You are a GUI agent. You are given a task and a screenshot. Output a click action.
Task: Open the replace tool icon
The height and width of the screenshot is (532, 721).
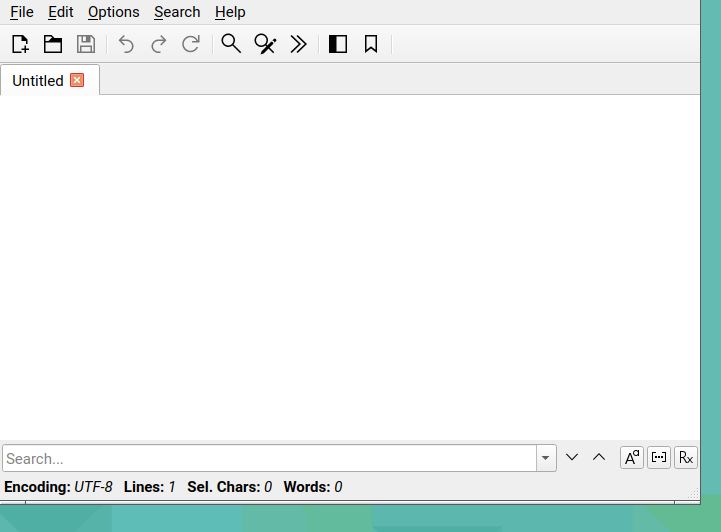(x=265, y=44)
